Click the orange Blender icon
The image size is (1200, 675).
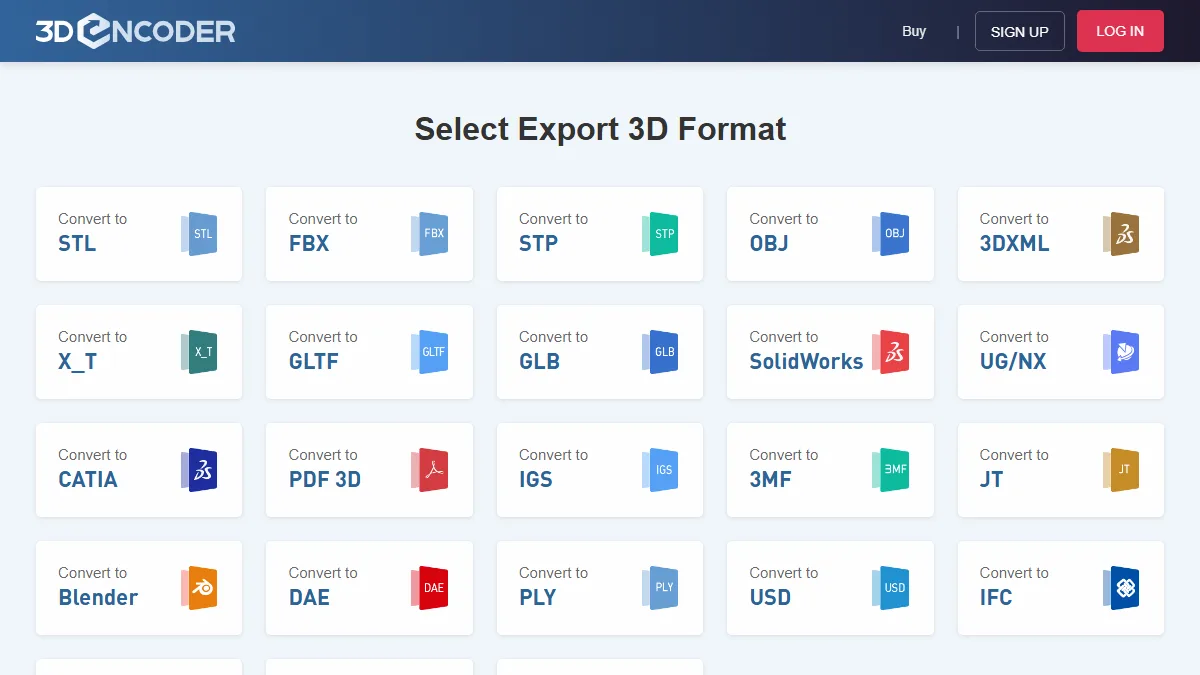click(x=199, y=588)
